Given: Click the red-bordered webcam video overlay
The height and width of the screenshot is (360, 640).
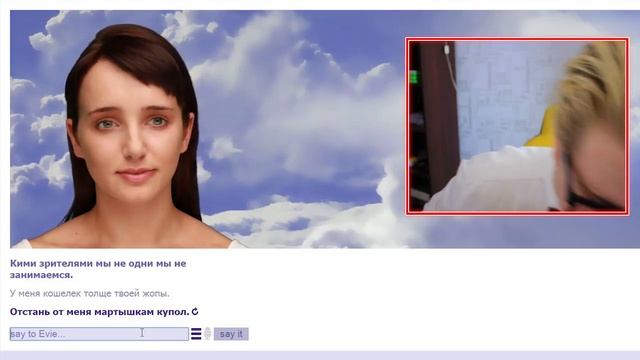Looking at the screenshot, I should (517, 127).
